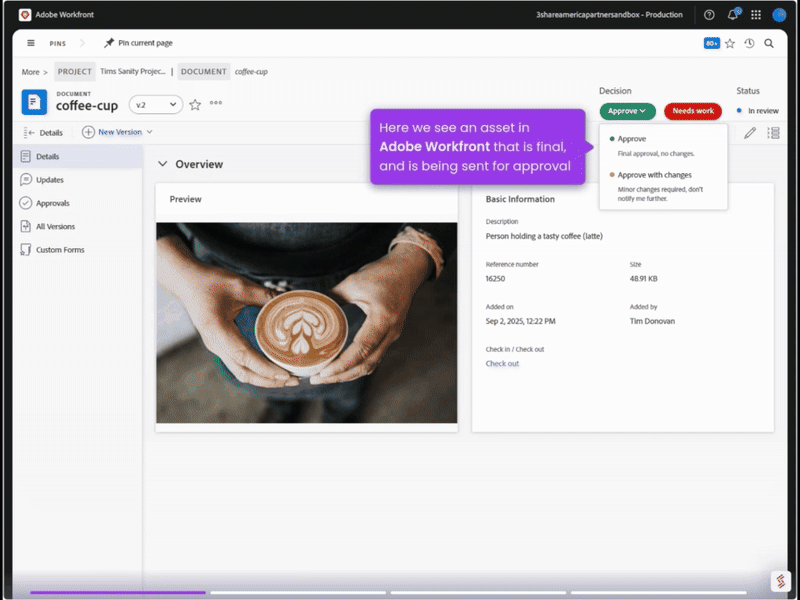
Task: Favorite the coffee-cup document with the star
Action: [195, 105]
